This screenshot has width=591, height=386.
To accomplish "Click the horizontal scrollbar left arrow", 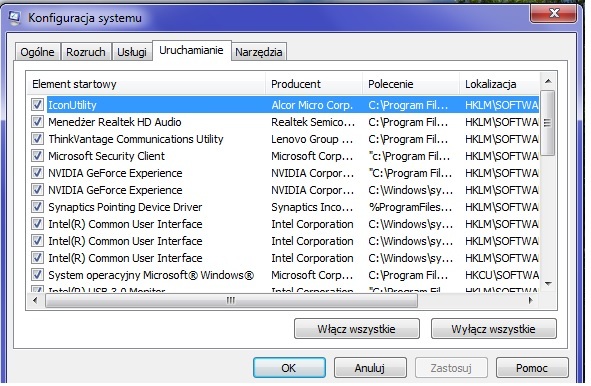I will point(35,300).
